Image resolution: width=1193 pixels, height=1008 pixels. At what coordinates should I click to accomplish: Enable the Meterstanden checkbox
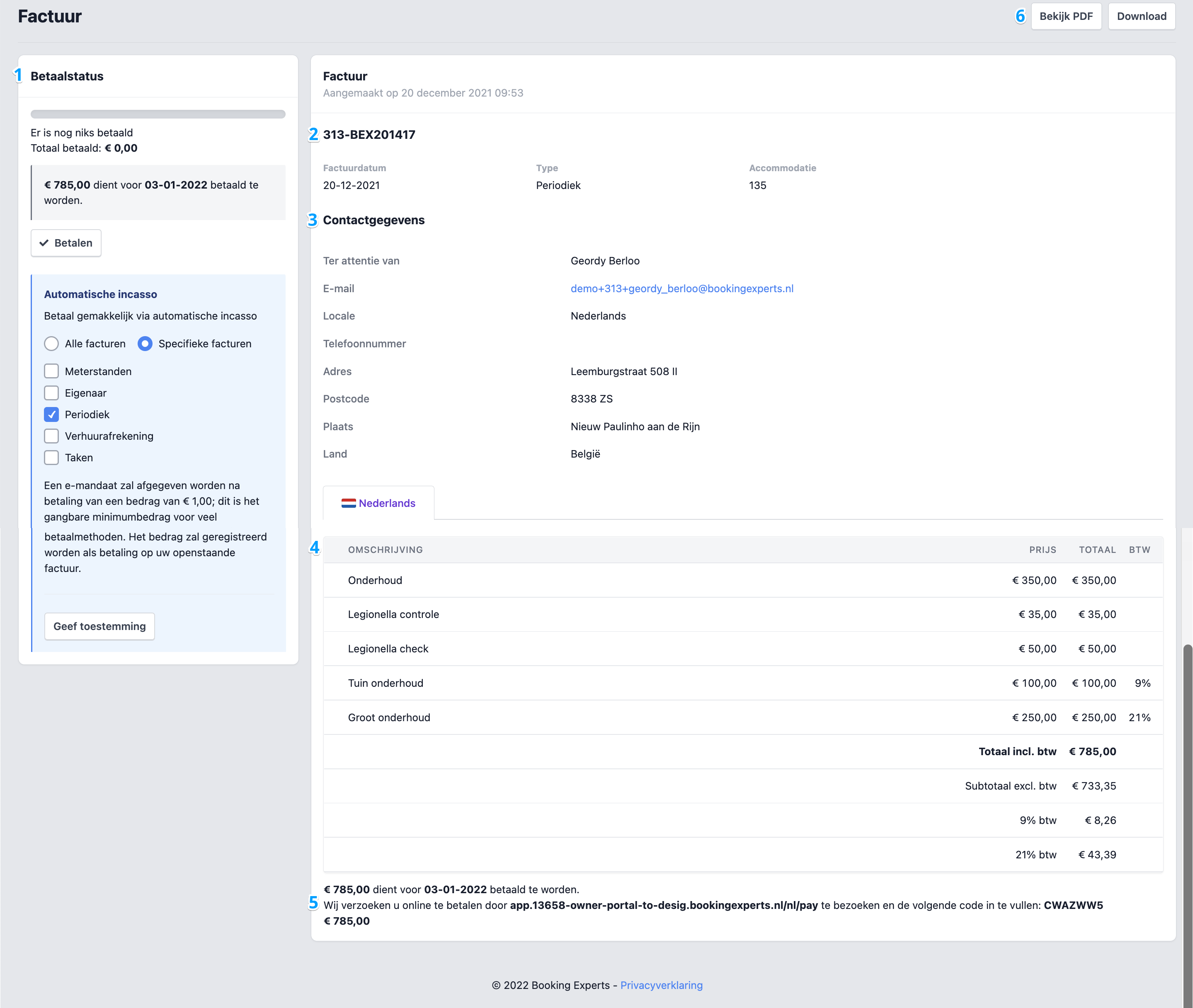click(x=51, y=371)
